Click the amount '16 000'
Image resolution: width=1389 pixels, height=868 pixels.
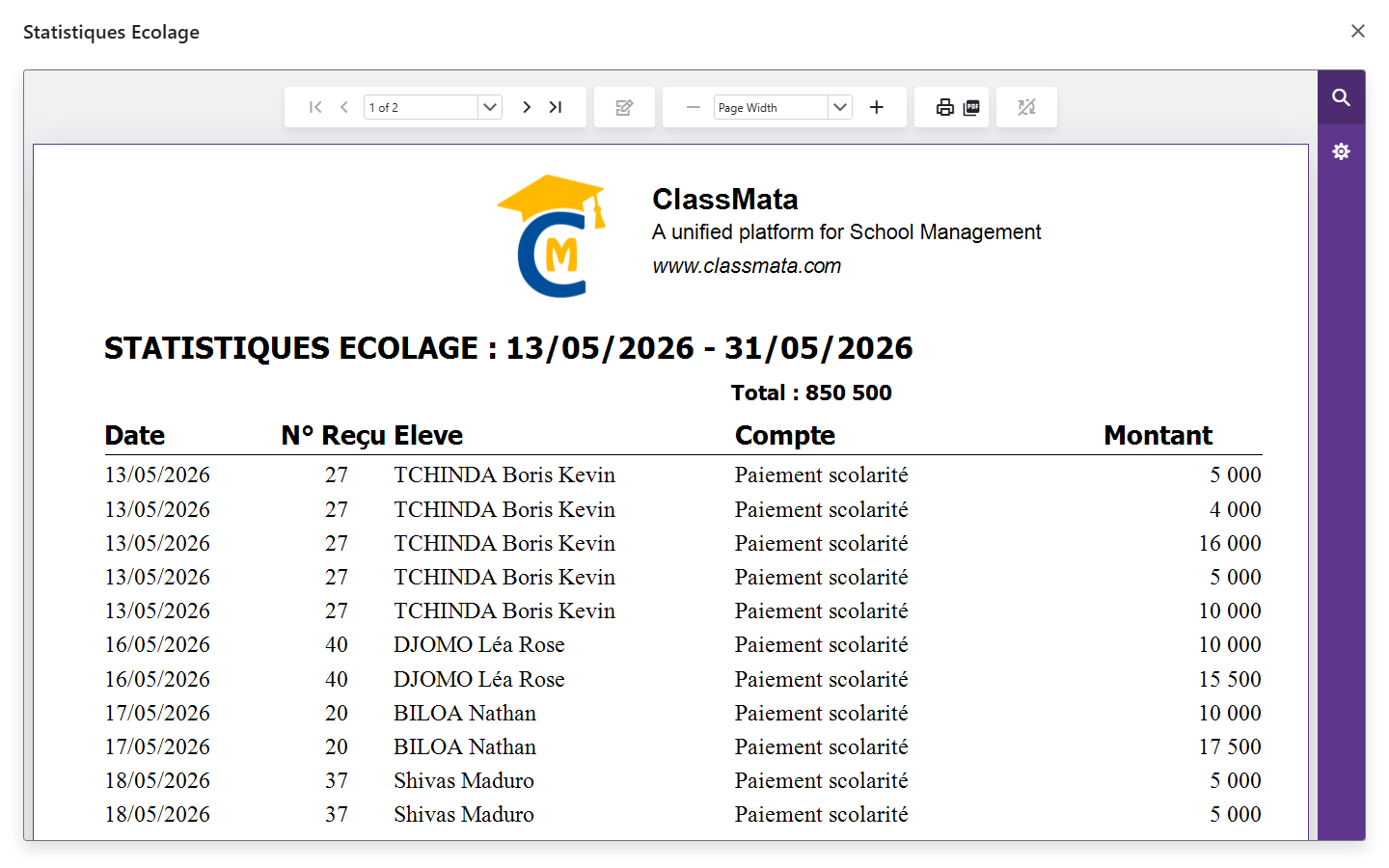point(1230,543)
